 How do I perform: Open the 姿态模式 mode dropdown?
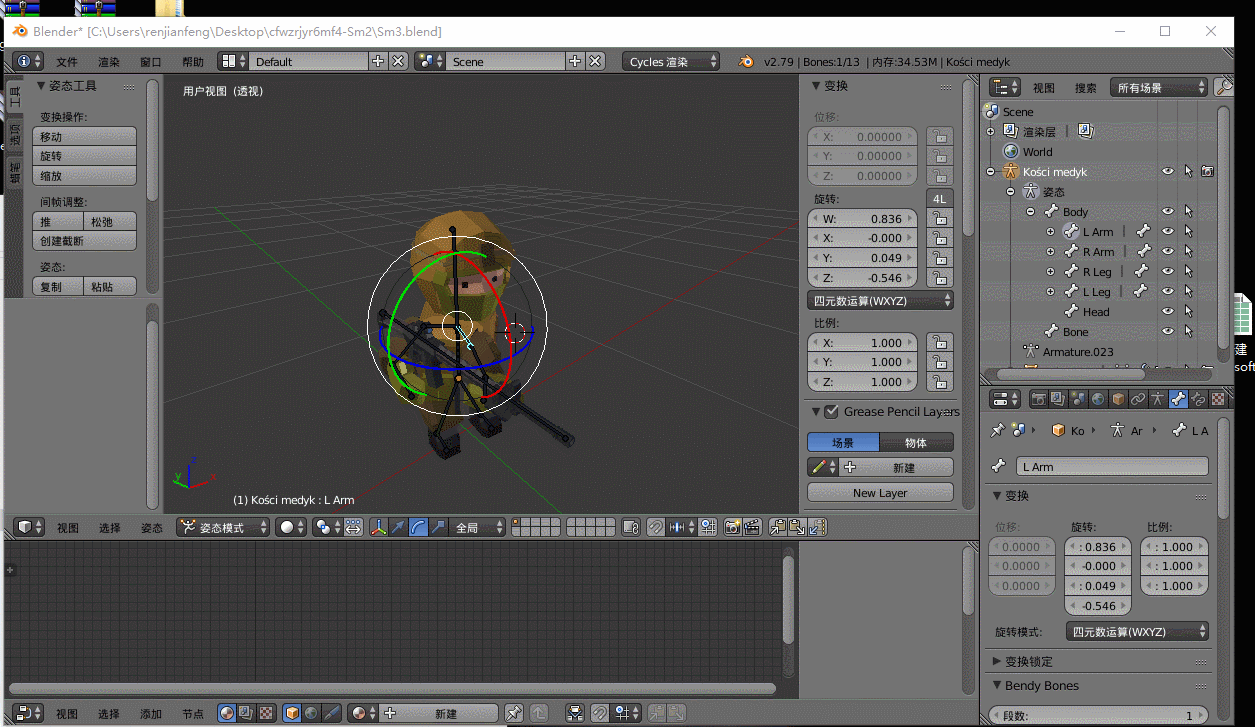tap(223, 527)
